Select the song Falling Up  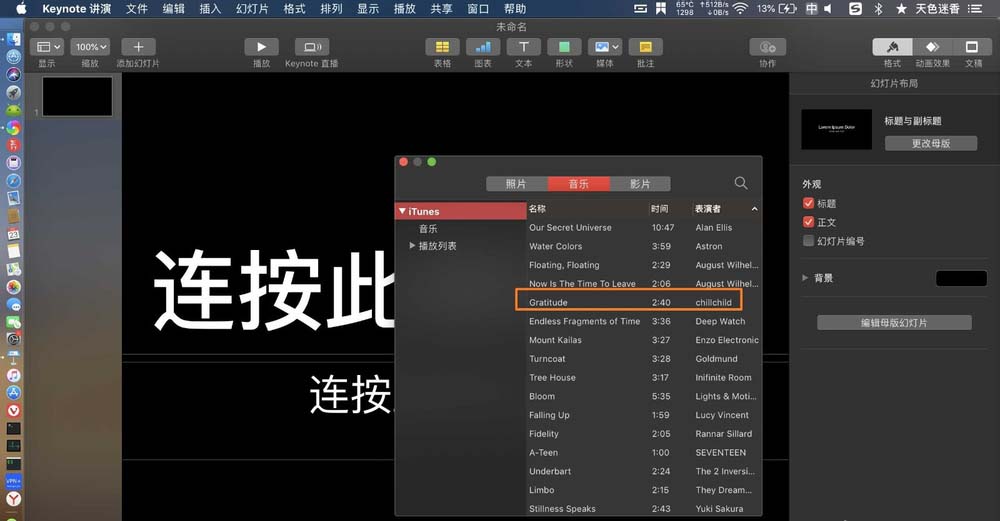click(644, 415)
